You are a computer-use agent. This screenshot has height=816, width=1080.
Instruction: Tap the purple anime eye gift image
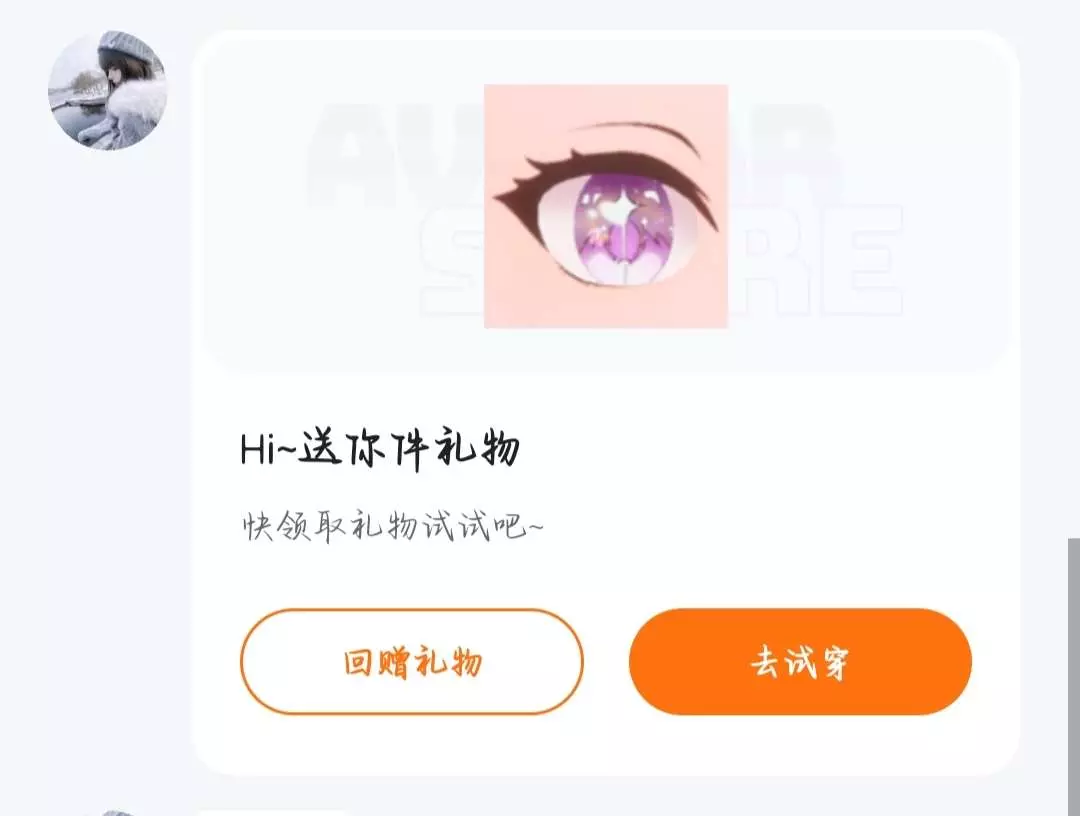(x=606, y=206)
